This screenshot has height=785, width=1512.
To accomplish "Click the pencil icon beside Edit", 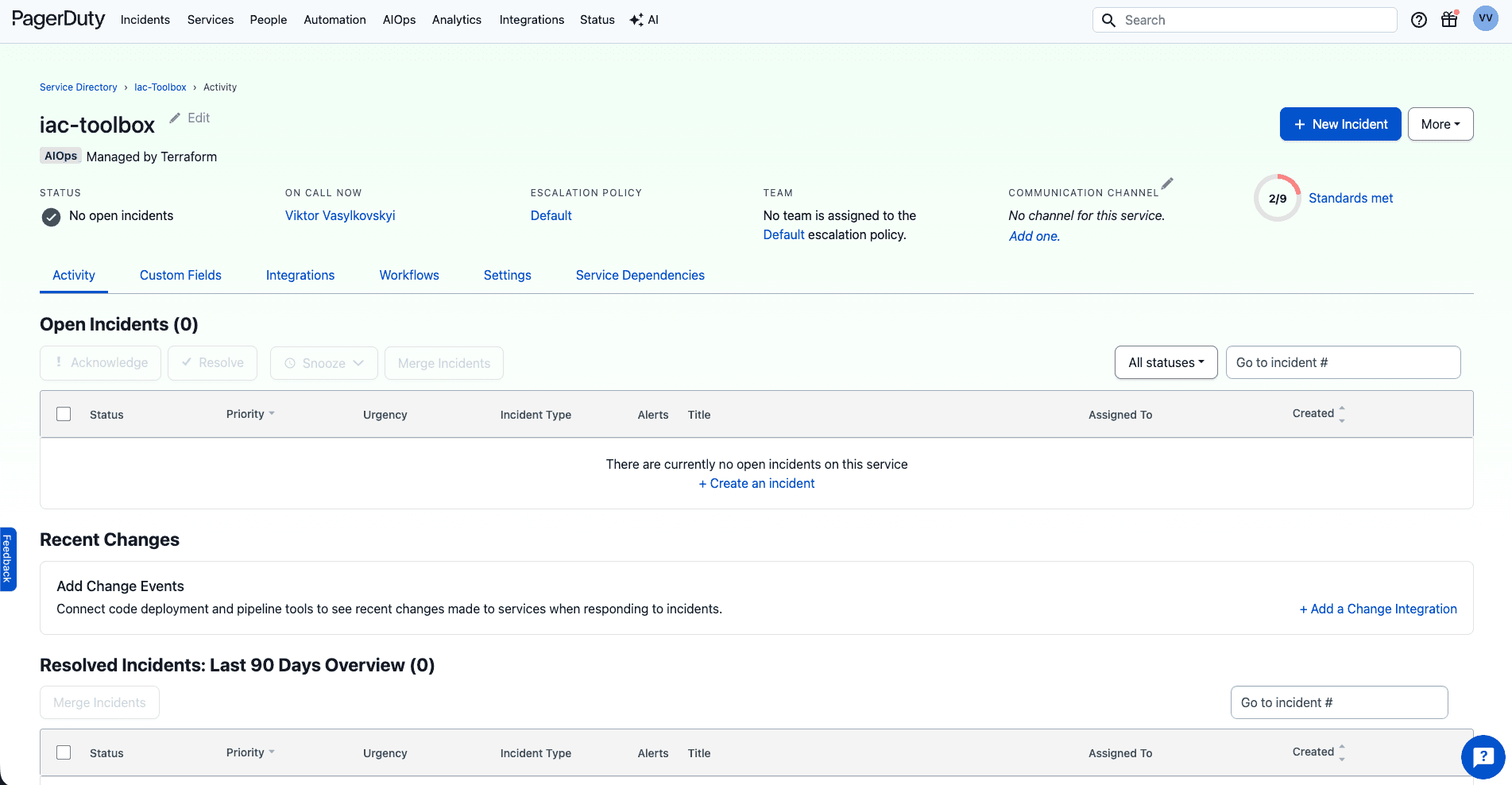I will click(175, 118).
